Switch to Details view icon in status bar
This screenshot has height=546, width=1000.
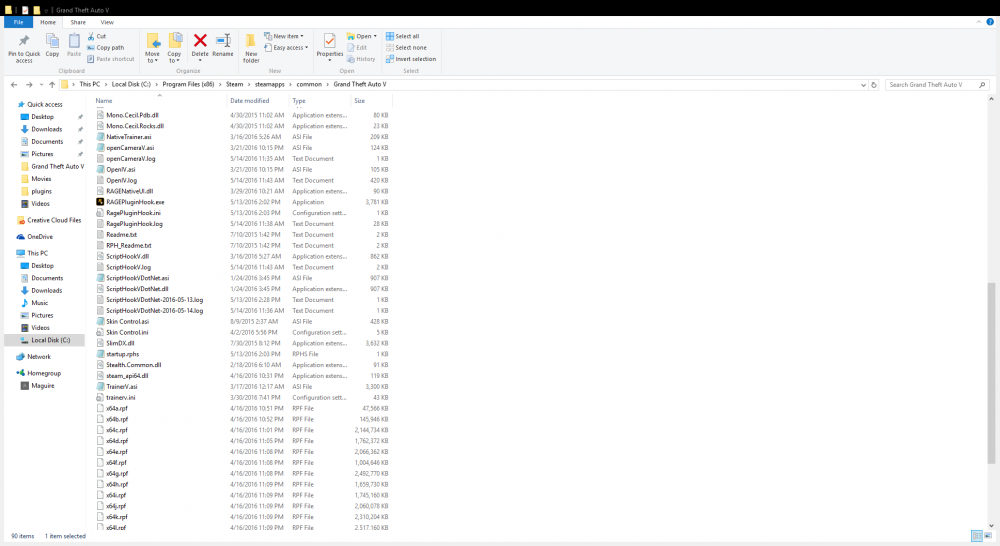[976, 536]
